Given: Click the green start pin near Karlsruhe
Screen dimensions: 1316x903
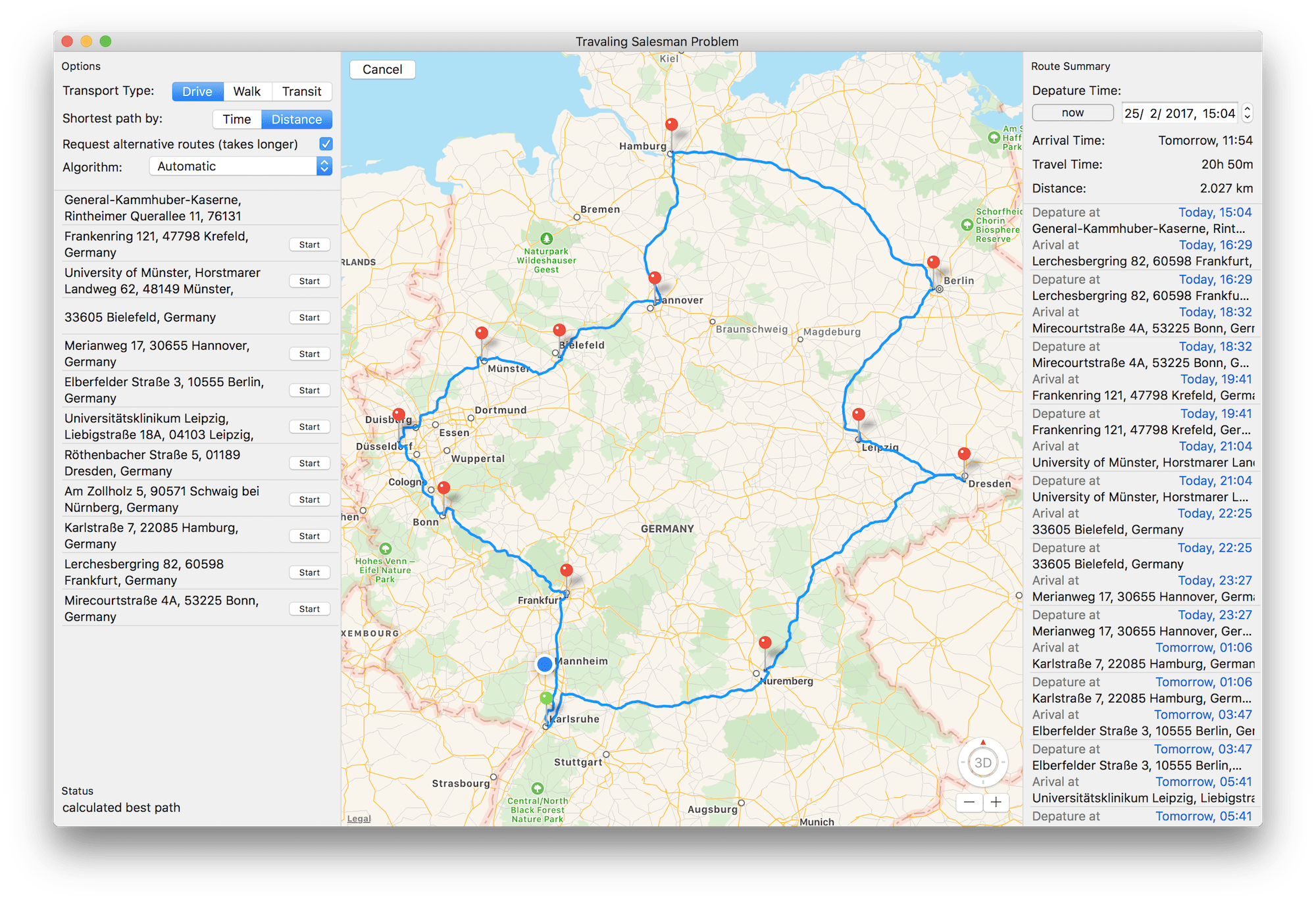Looking at the screenshot, I should click(x=546, y=698).
